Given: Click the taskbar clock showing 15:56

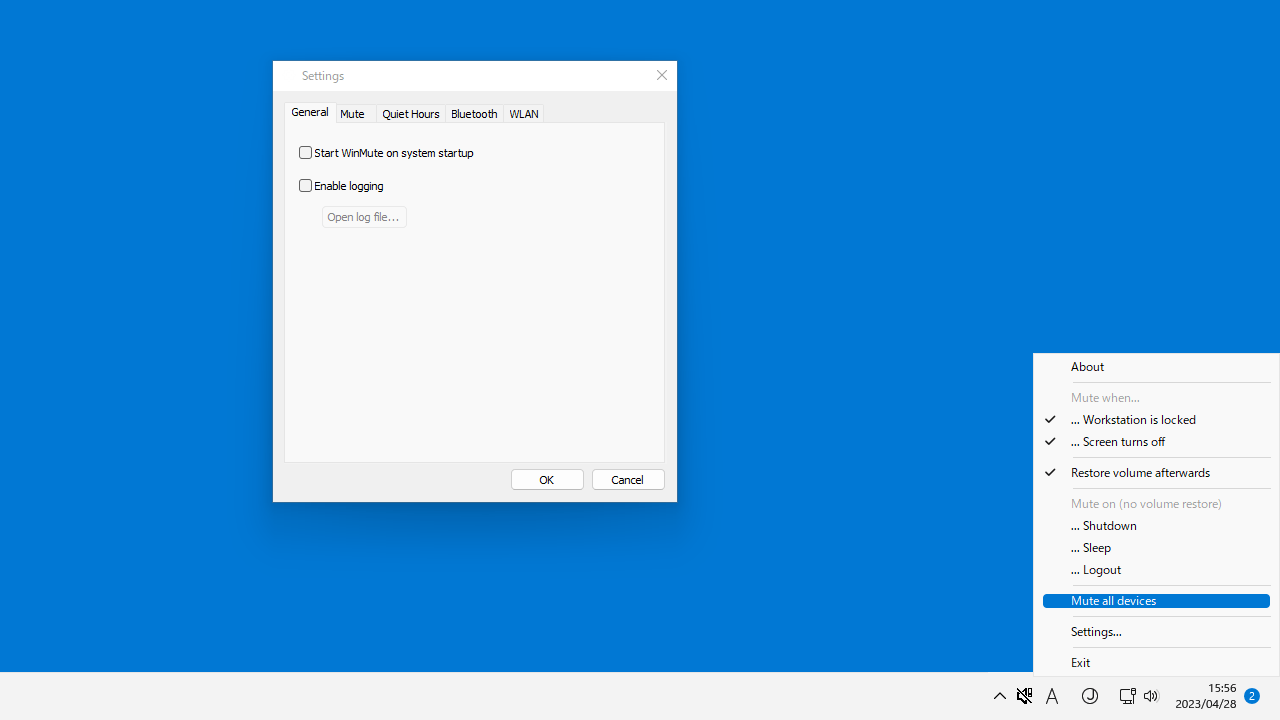Looking at the screenshot, I should 1206,696.
